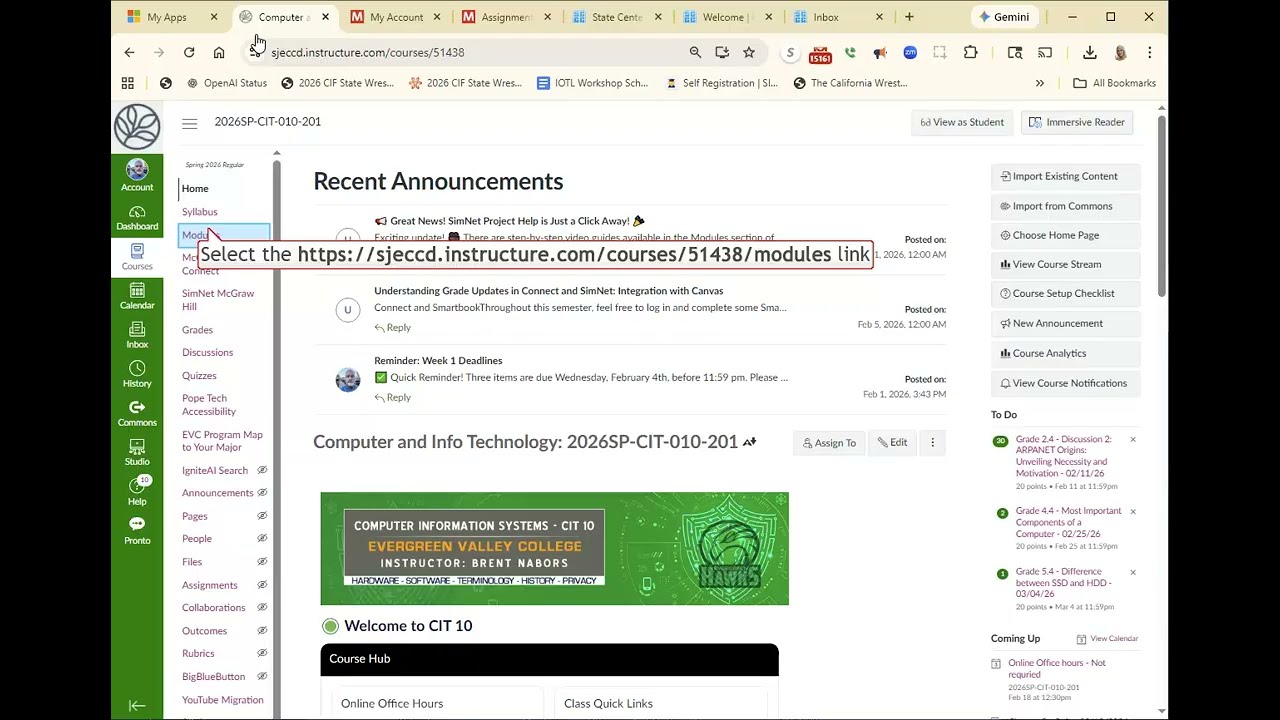Open Grades in course navigation
Screen dimensions: 1280x720
(x=197, y=330)
